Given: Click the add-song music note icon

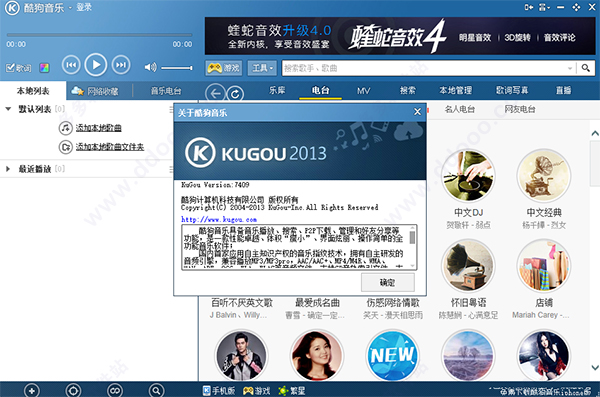Looking at the screenshot, I should click(65, 128).
